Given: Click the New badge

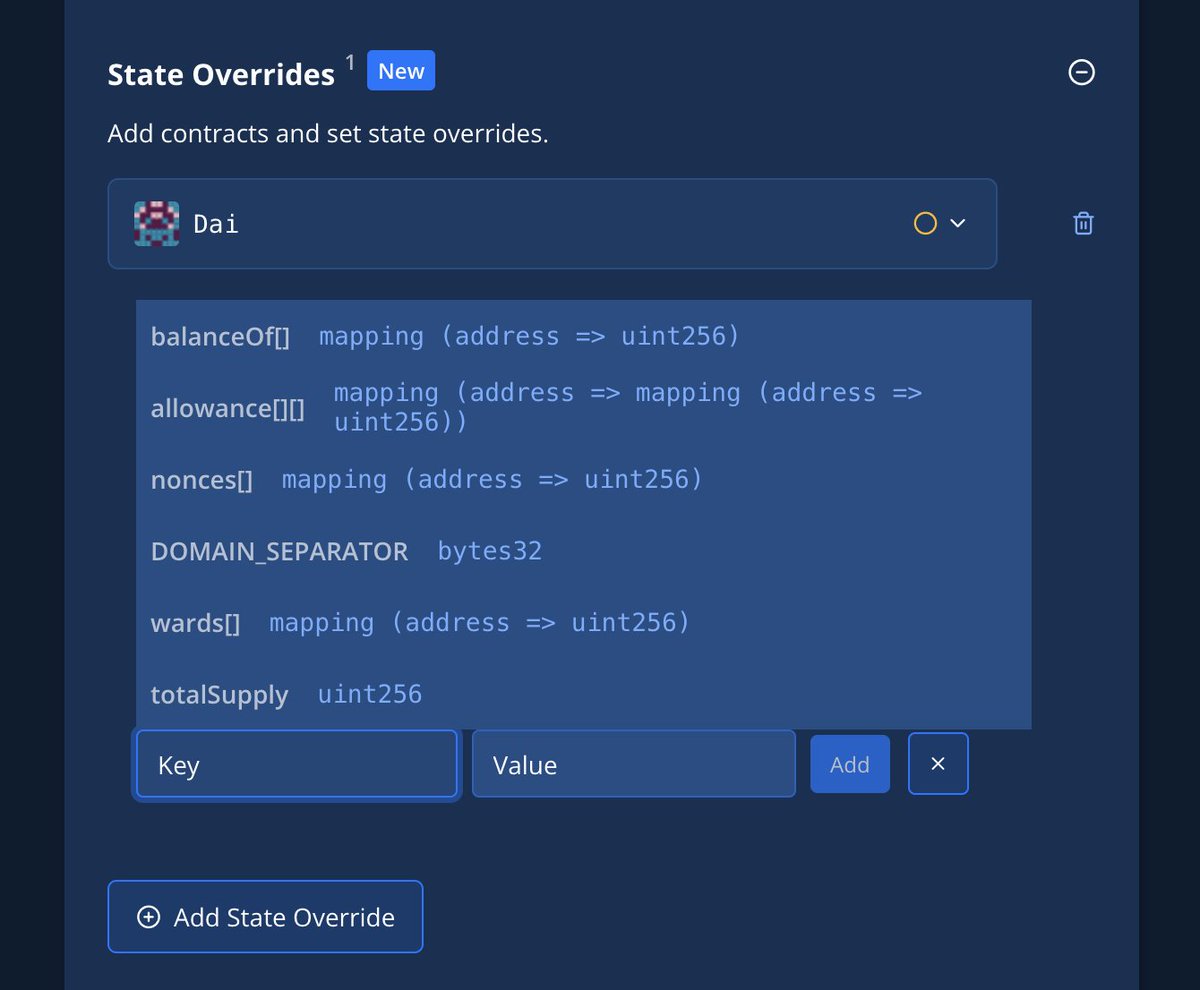Looking at the screenshot, I should click(401, 71).
